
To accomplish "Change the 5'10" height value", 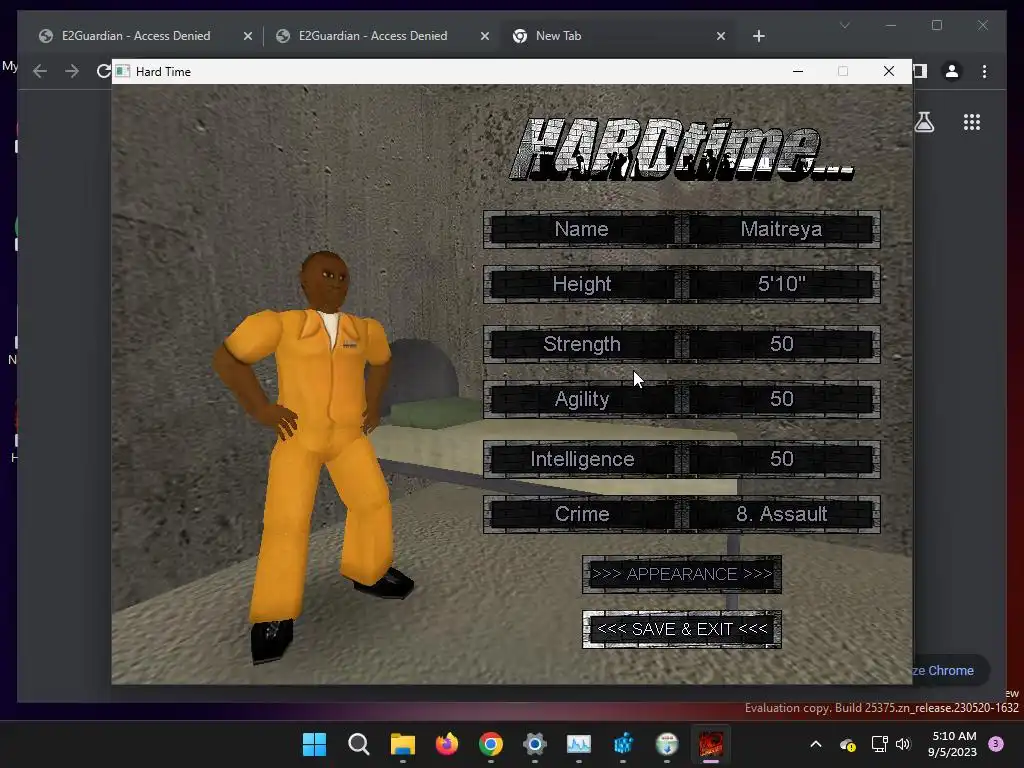I will coord(781,284).
